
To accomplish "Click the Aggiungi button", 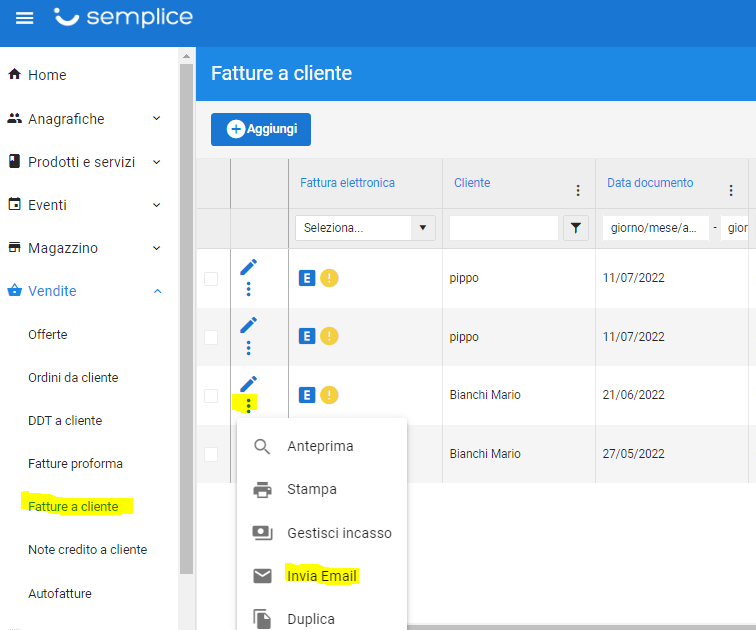I will coord(261,129).
